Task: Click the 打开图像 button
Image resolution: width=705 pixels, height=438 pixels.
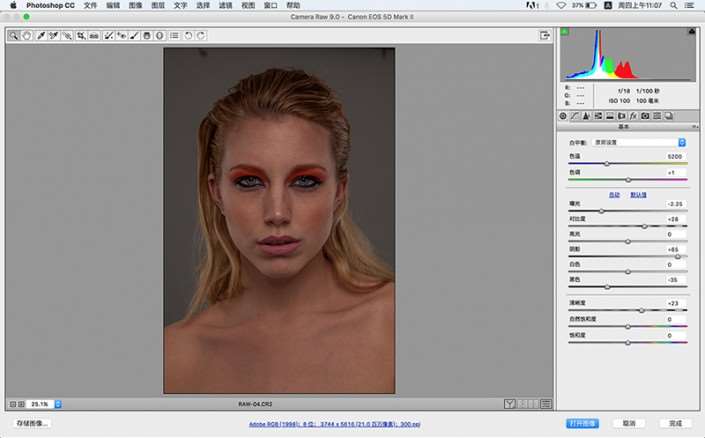Action: tap(582, 423)
